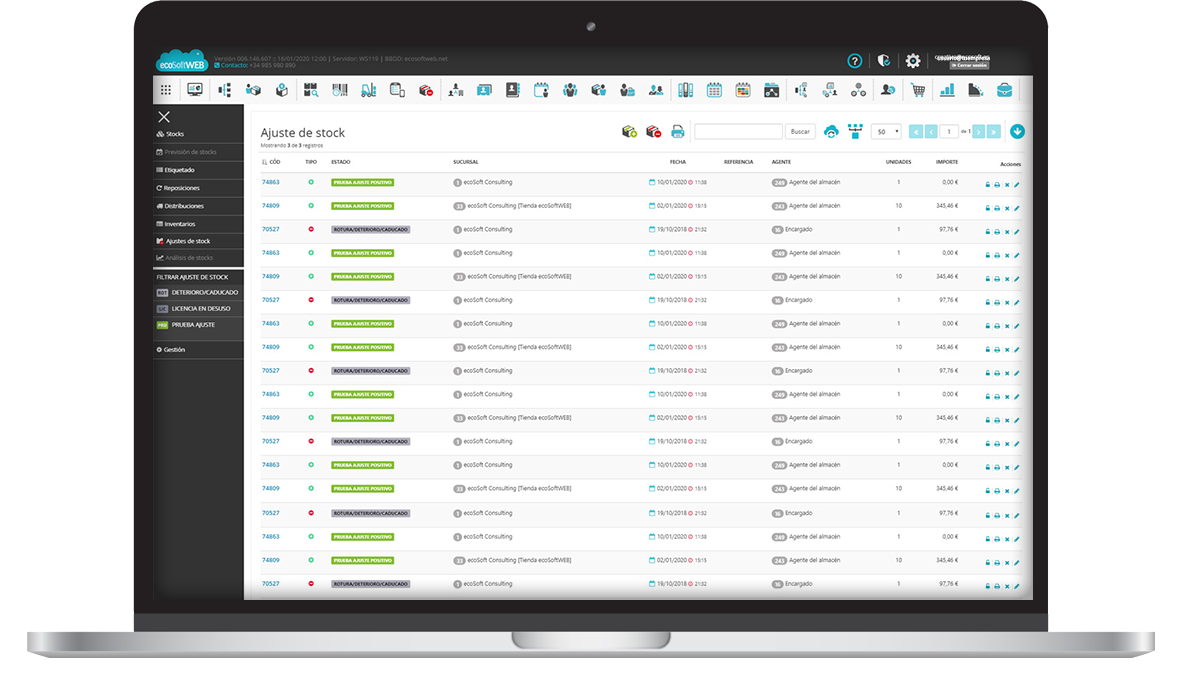Open the shield security icon in header
Screen dimensions: 1195x673
(884, 61)
